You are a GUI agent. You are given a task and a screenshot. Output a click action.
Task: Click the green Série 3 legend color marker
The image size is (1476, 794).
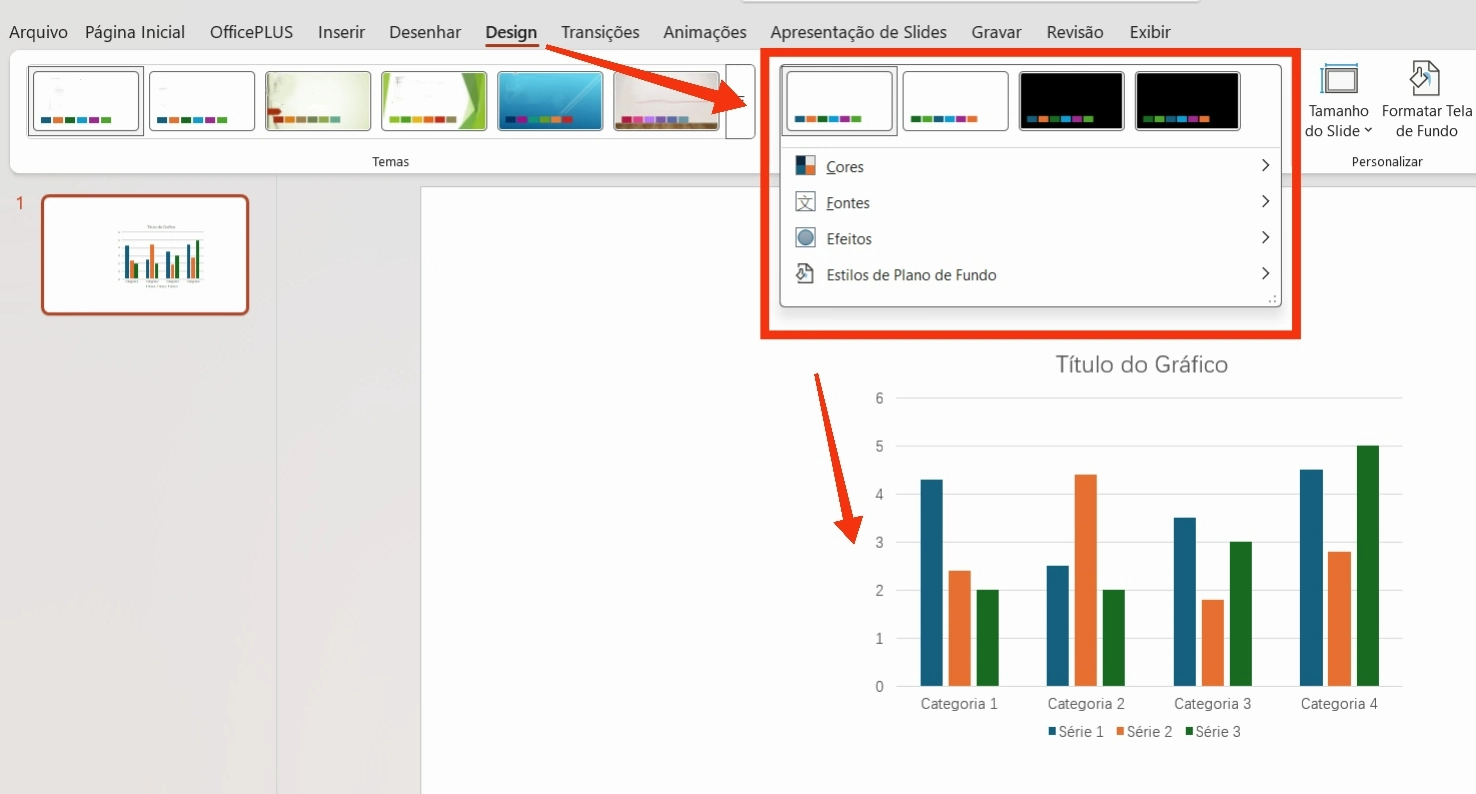[1189, 732]
